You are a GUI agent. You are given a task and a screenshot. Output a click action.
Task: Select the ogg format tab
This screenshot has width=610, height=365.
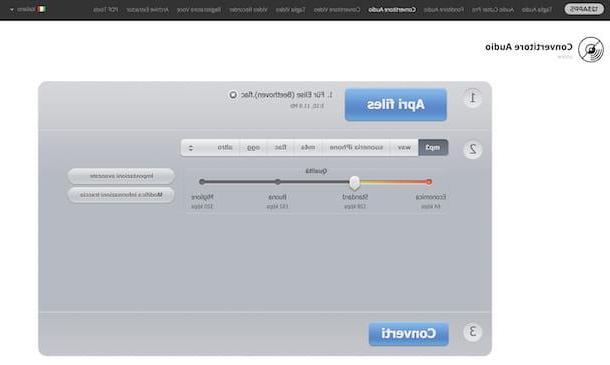(253, 147)
